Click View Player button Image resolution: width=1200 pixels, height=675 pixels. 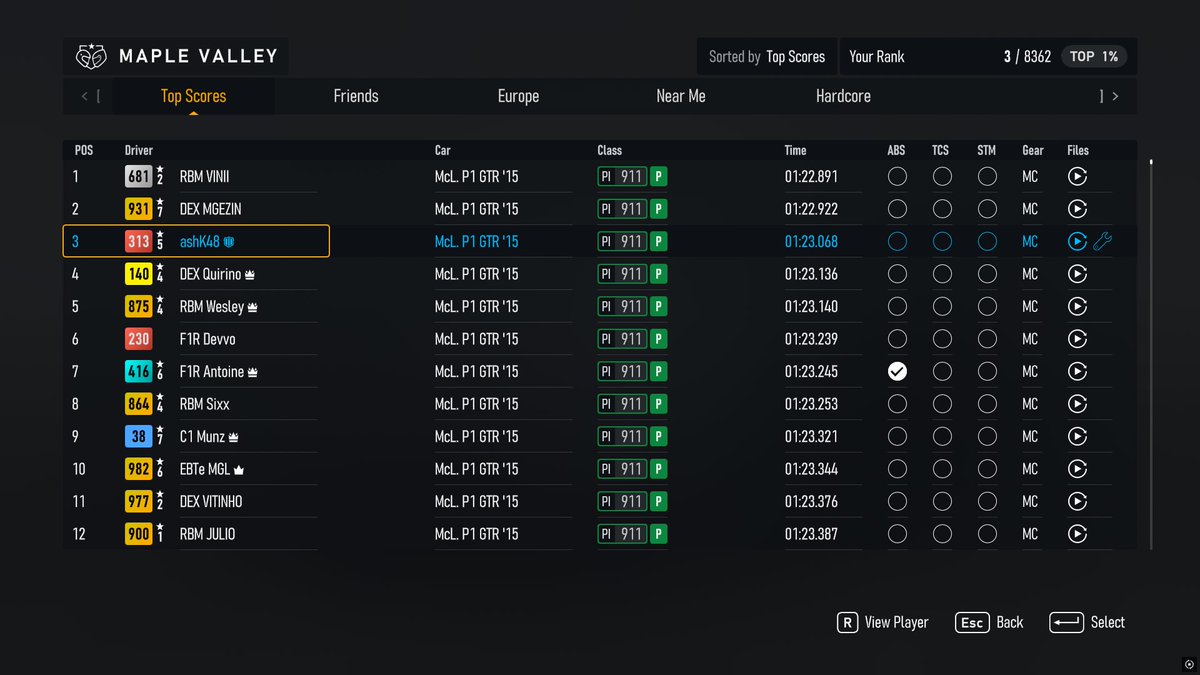[882, 622]
